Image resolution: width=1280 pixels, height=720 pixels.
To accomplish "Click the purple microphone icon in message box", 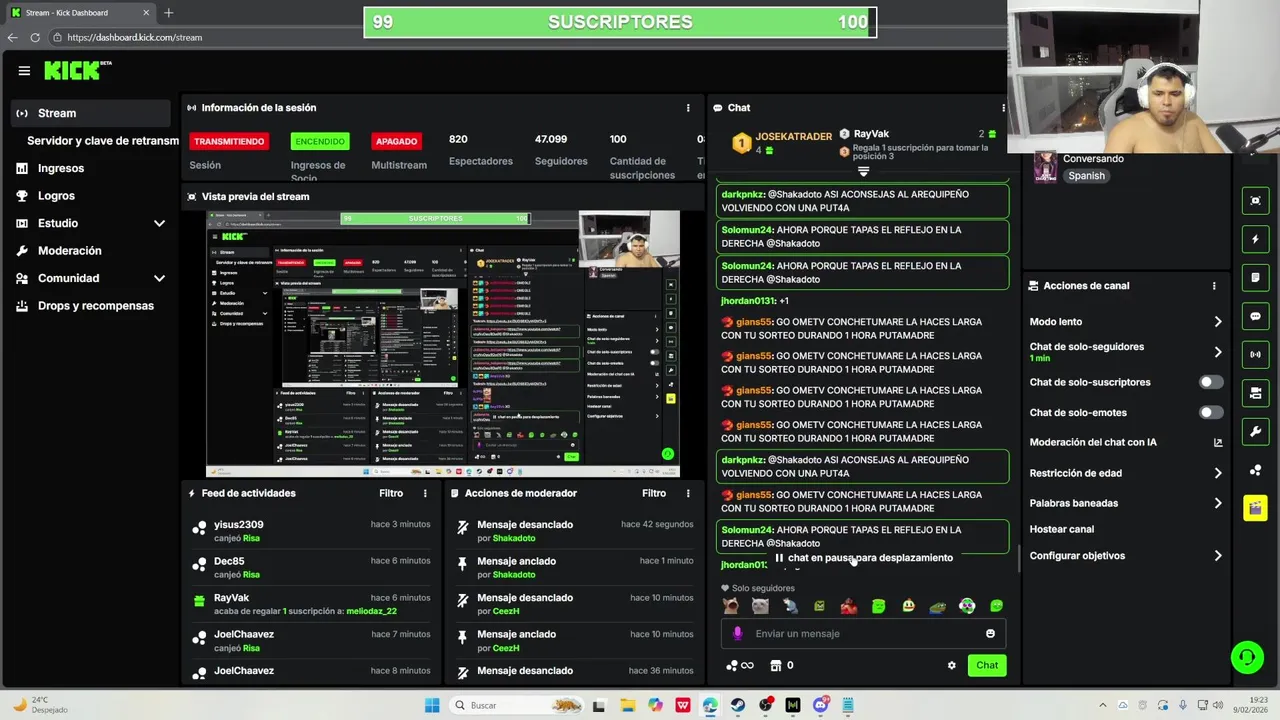I will point(738,633).
